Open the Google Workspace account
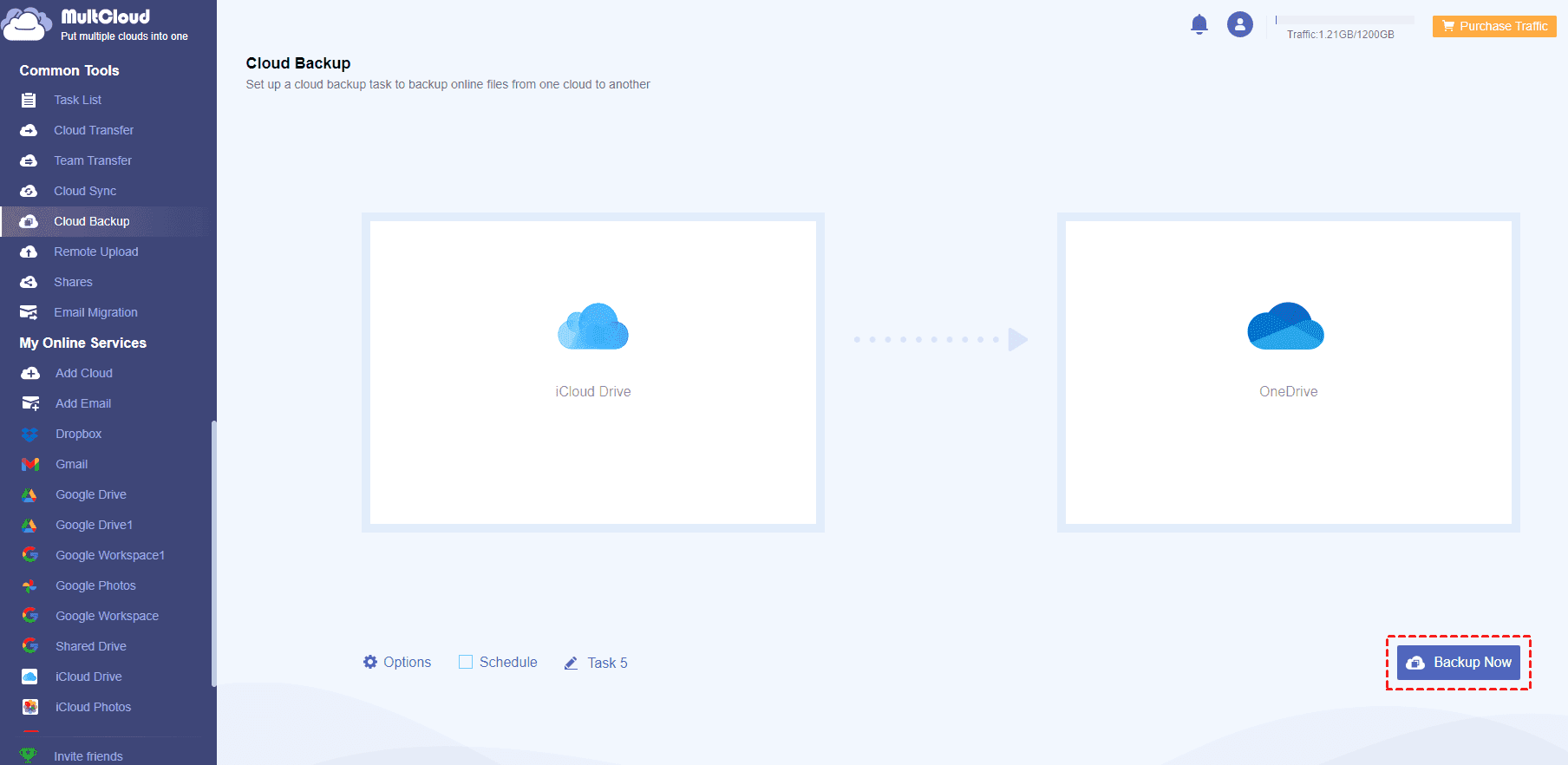1568x765 pixels. [108, 616]
